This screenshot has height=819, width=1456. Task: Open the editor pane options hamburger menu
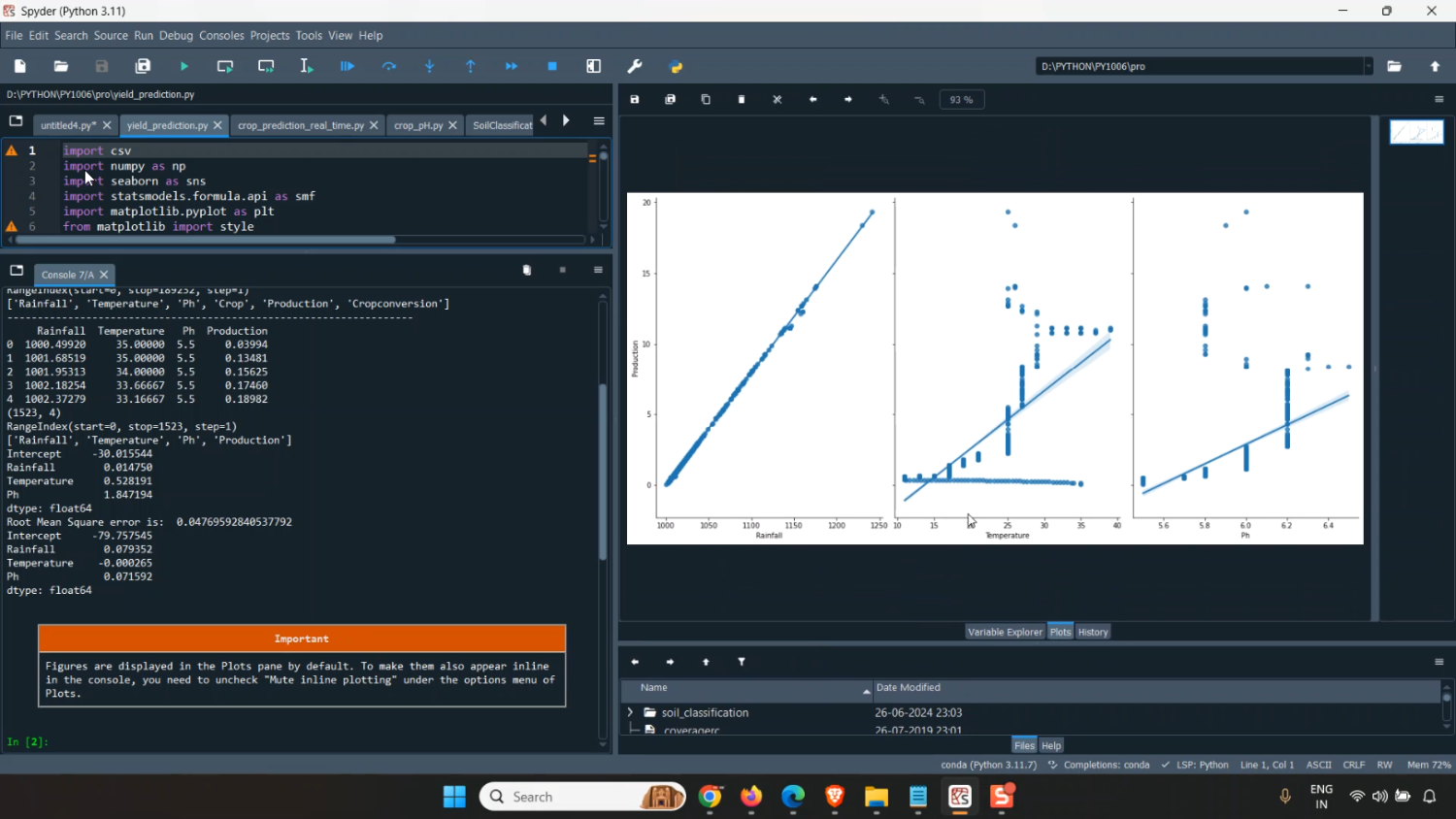point(599,121)
